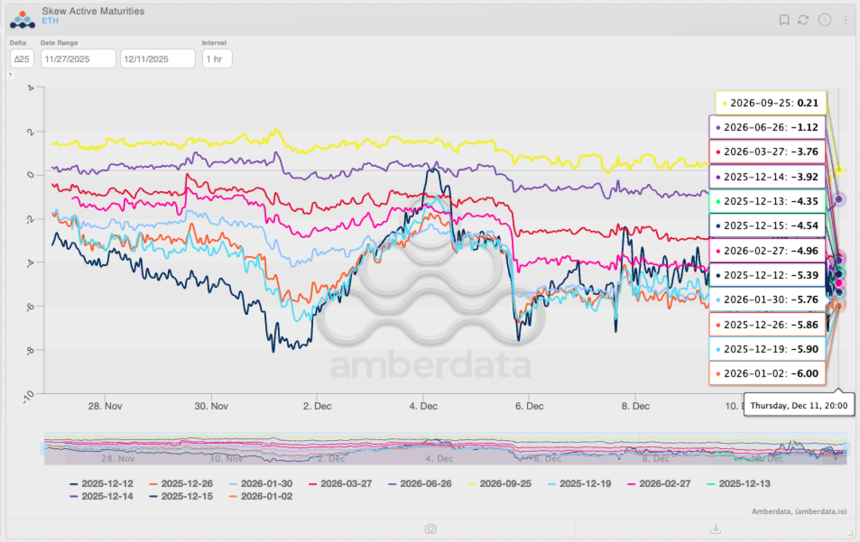Open the Delta Δ25 dropdown
The width and height of the screenshot is (860, 542).
(21, 59)
